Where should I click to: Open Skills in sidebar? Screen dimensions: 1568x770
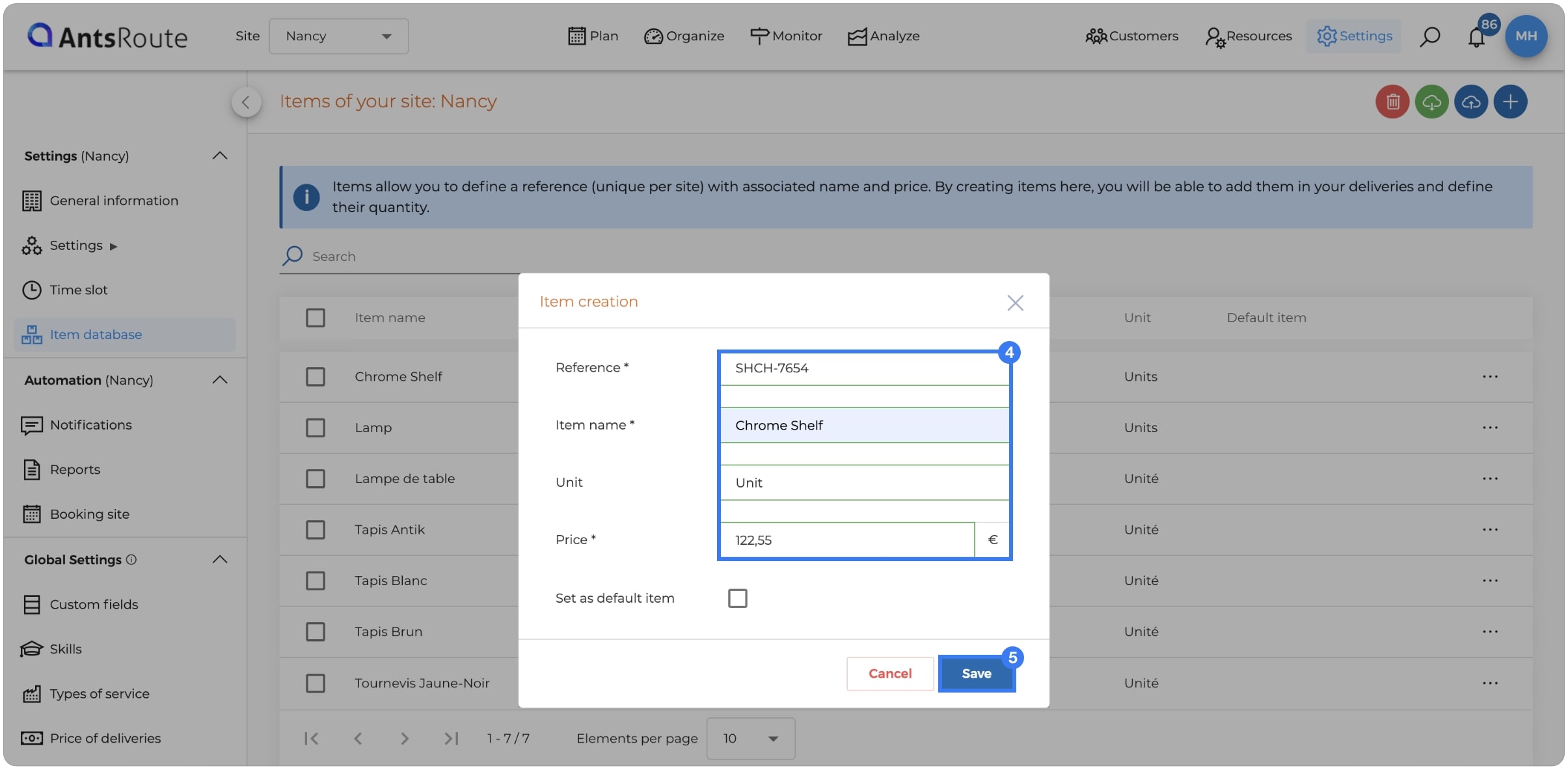52,649
